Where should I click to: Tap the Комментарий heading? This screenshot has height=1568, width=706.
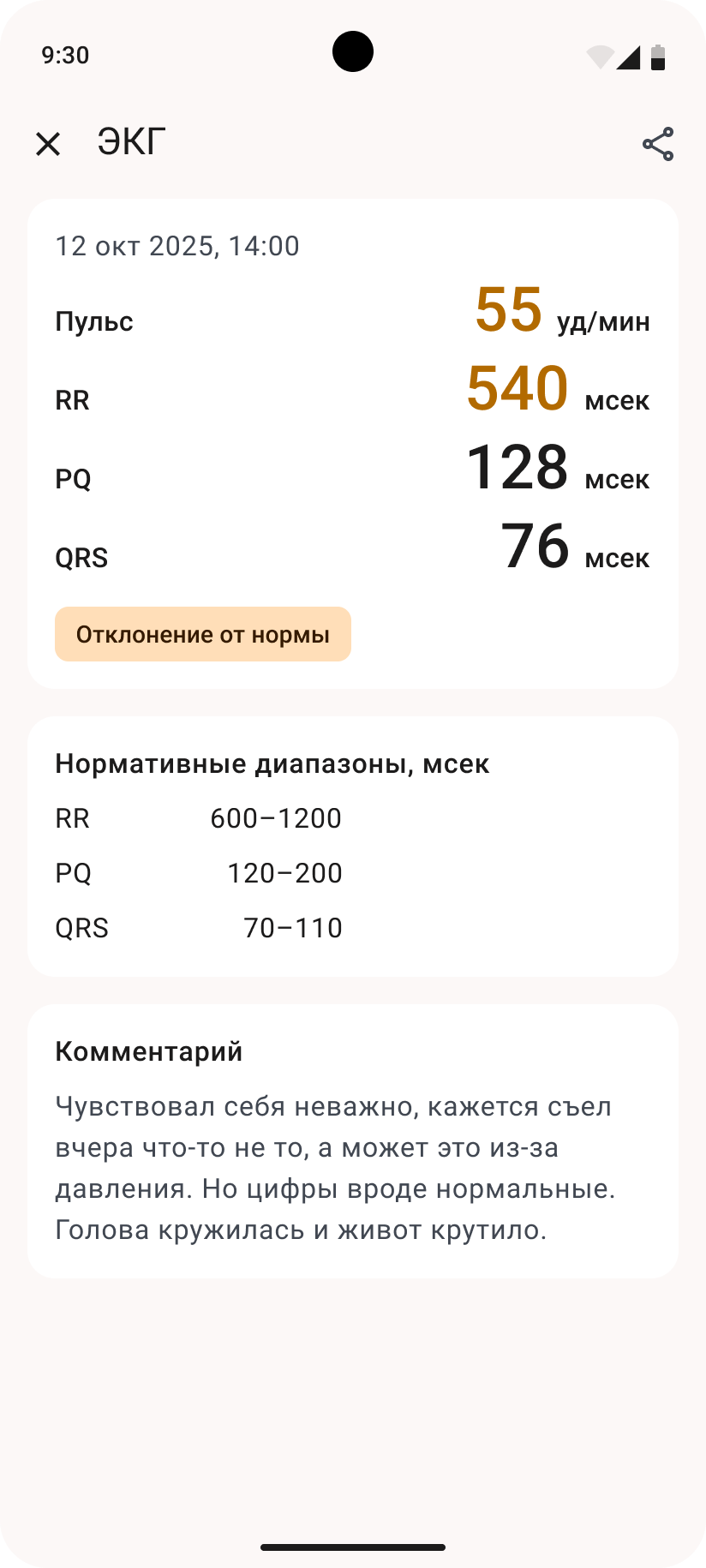click(x=149, y=1051)
